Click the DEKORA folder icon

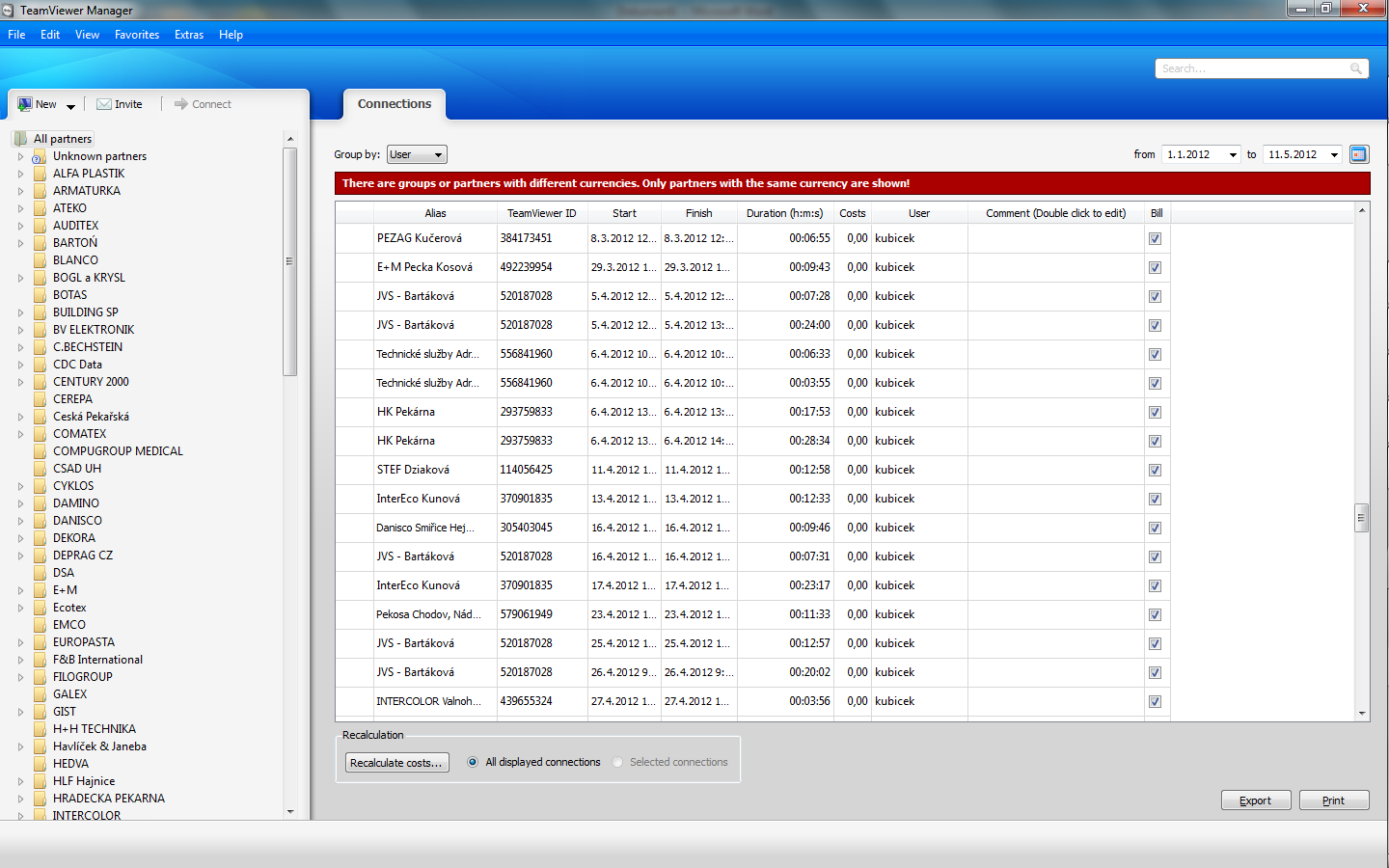point(40,538)
